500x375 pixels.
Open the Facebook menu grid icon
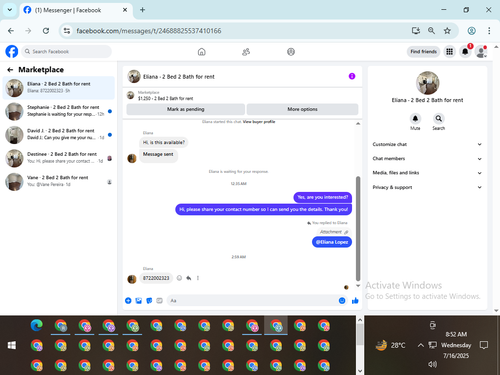pyautogui.click(x=450, y=52)
